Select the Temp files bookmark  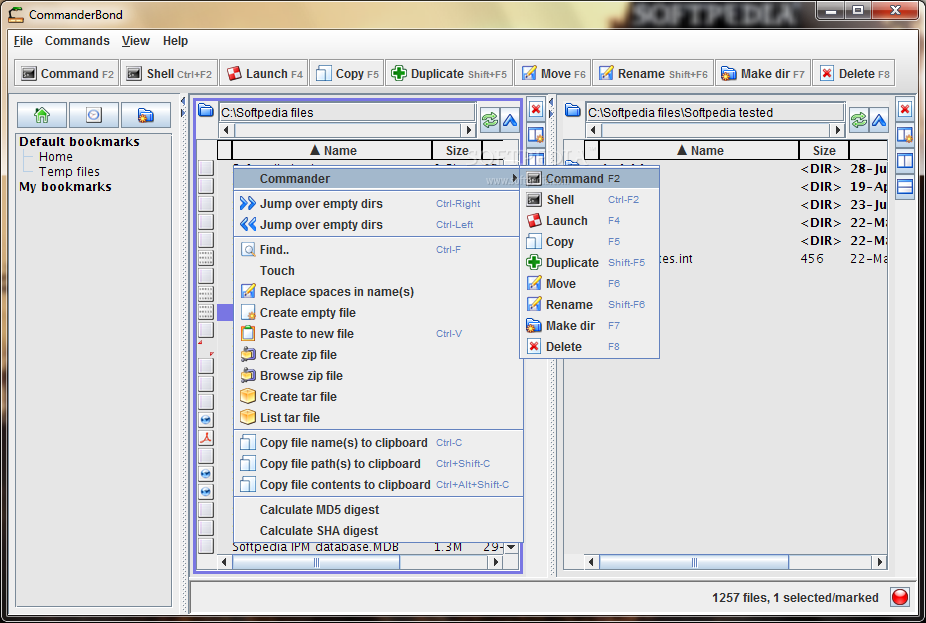point(69,172)
